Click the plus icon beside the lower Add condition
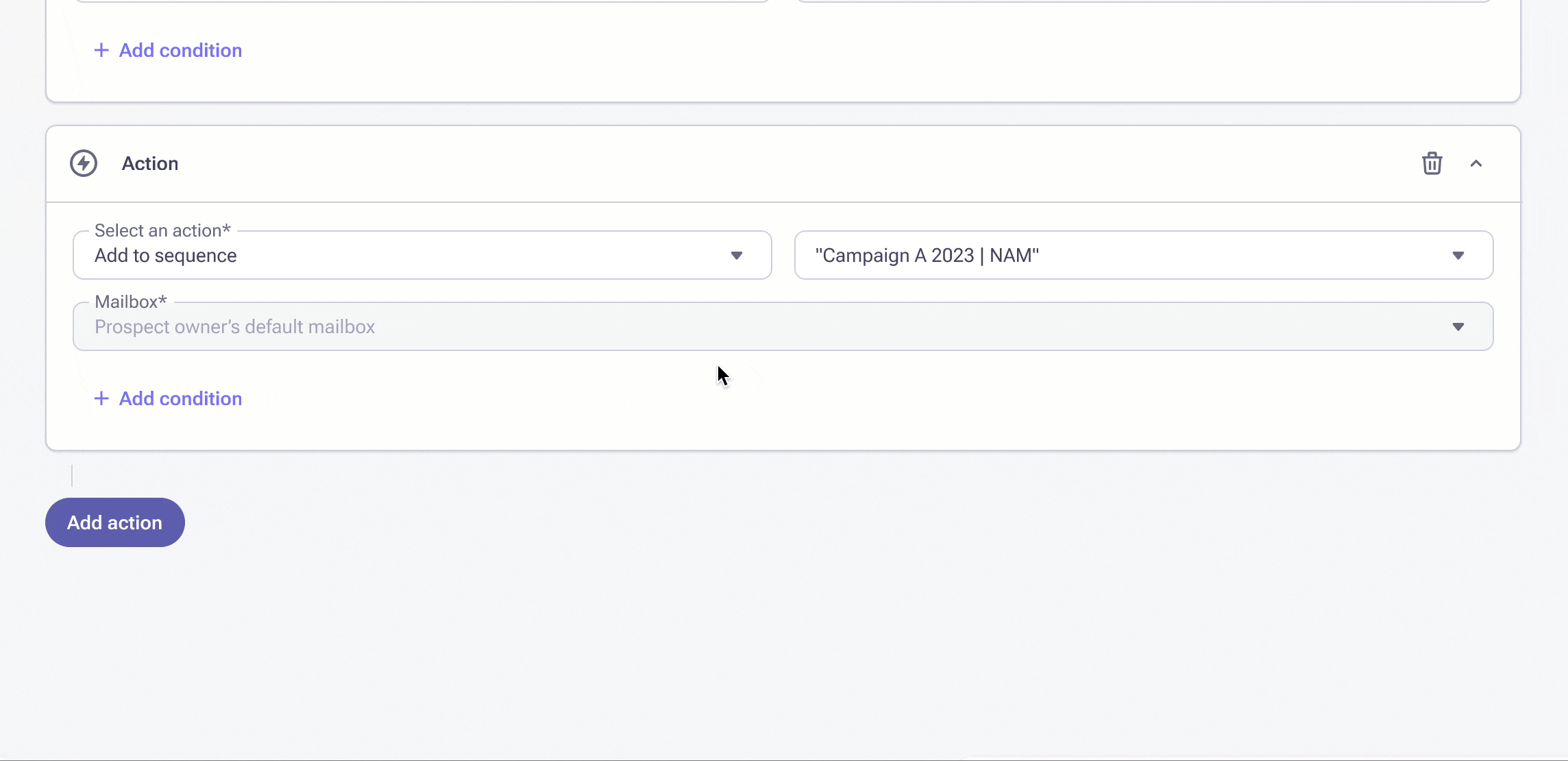1568x761 pixels. click(x=101, y=398)
